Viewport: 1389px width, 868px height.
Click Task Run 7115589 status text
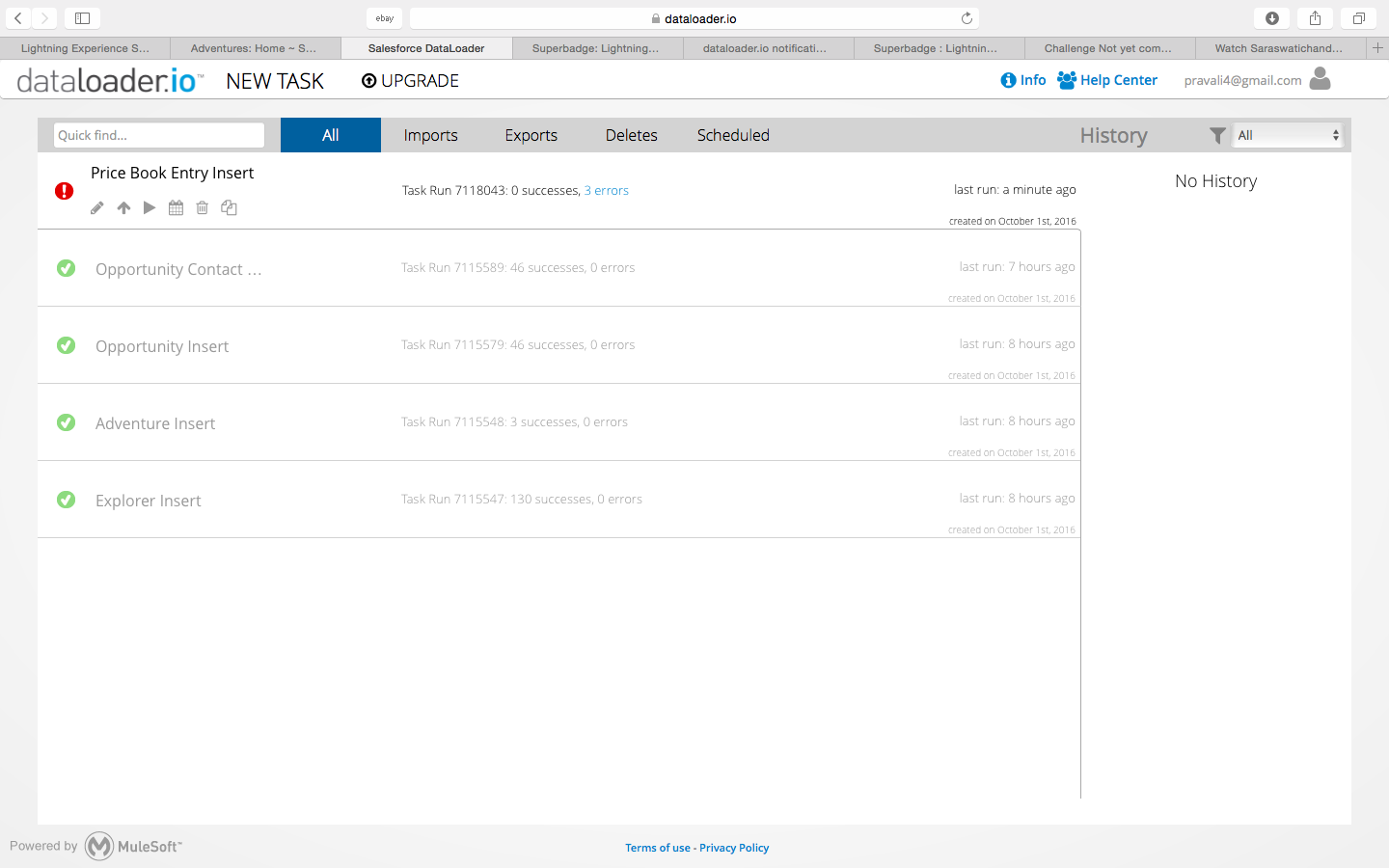[518, 268]
